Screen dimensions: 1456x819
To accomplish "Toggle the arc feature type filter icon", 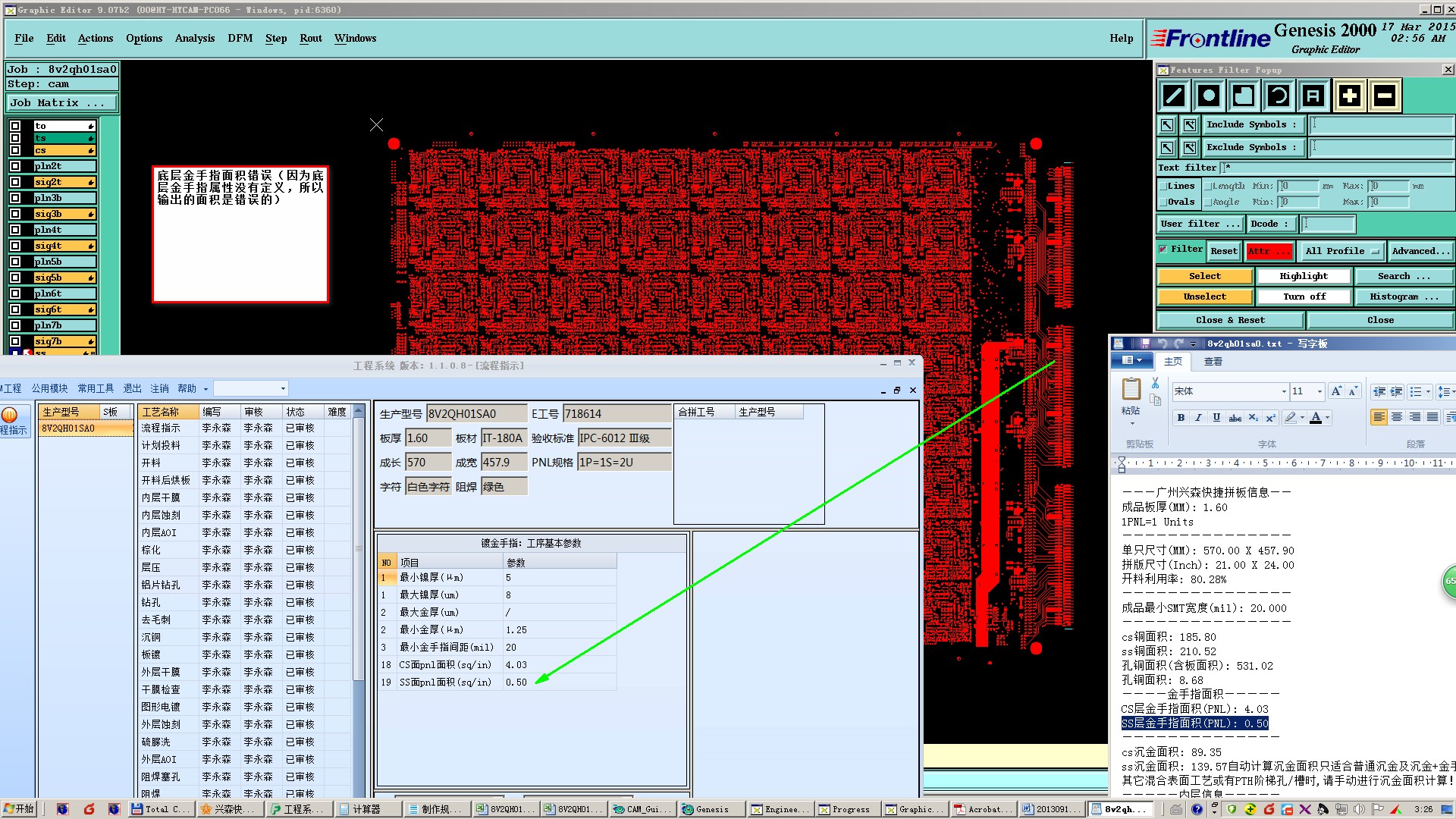I will point(1279,96).
